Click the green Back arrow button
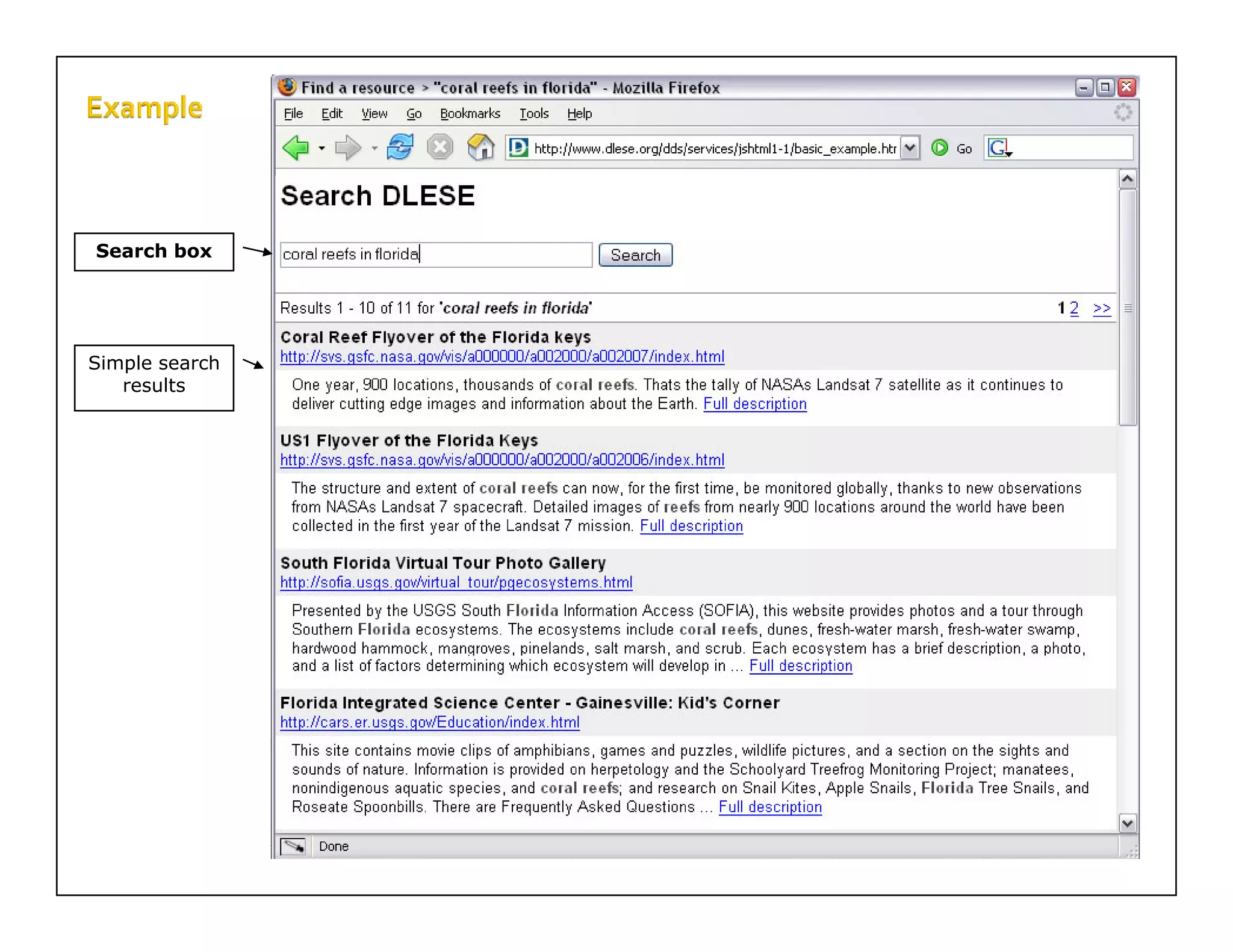Screen dimensions: 1233x952 tap(296, 147)
